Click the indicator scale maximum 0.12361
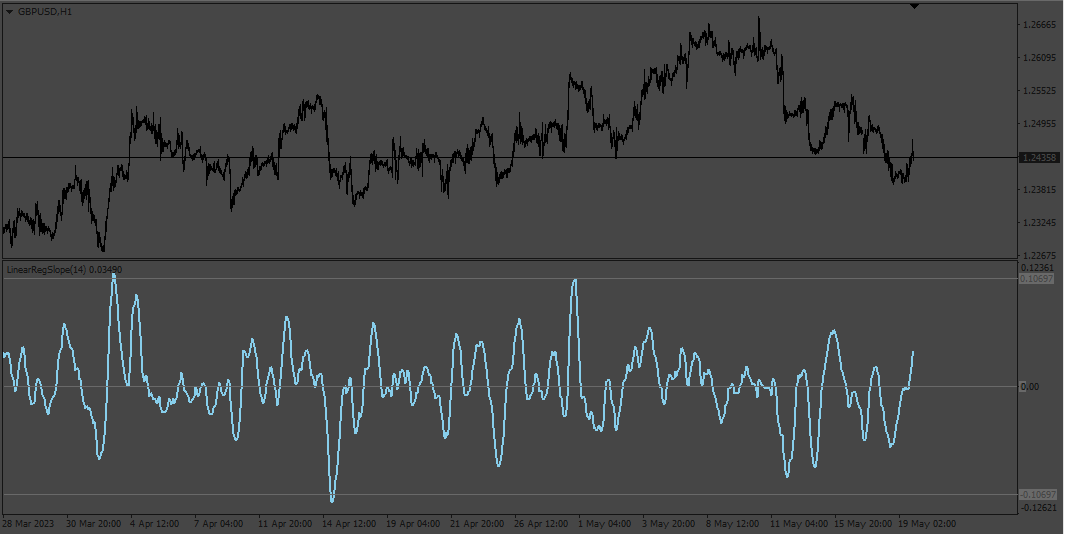Viewport: 1065px width, 534px height. pyautogui.click(x=1037, y=268)
